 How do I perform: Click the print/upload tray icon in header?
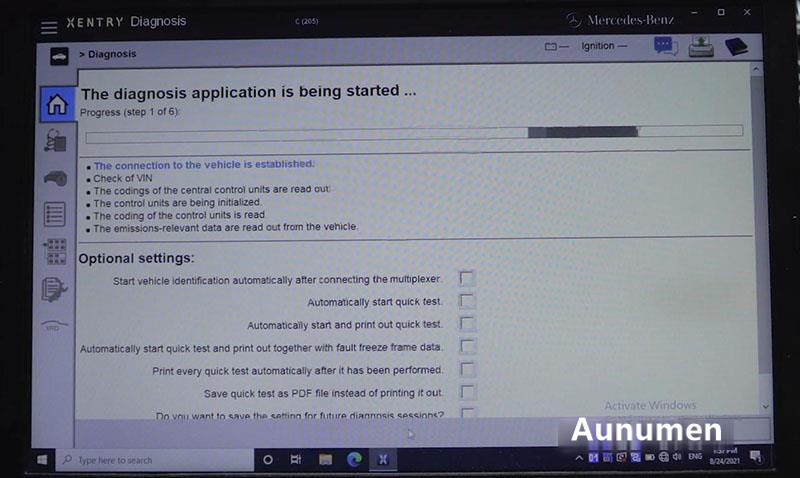click(x=701, y=46)
